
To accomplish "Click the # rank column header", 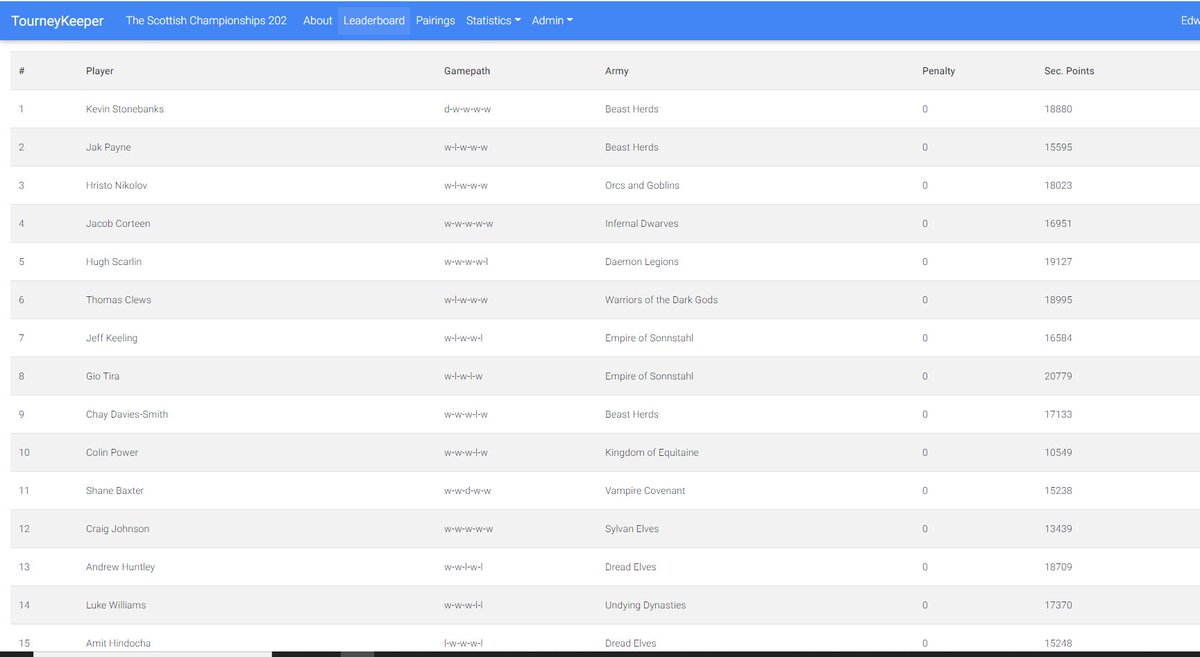I will [x=21, y=71].
